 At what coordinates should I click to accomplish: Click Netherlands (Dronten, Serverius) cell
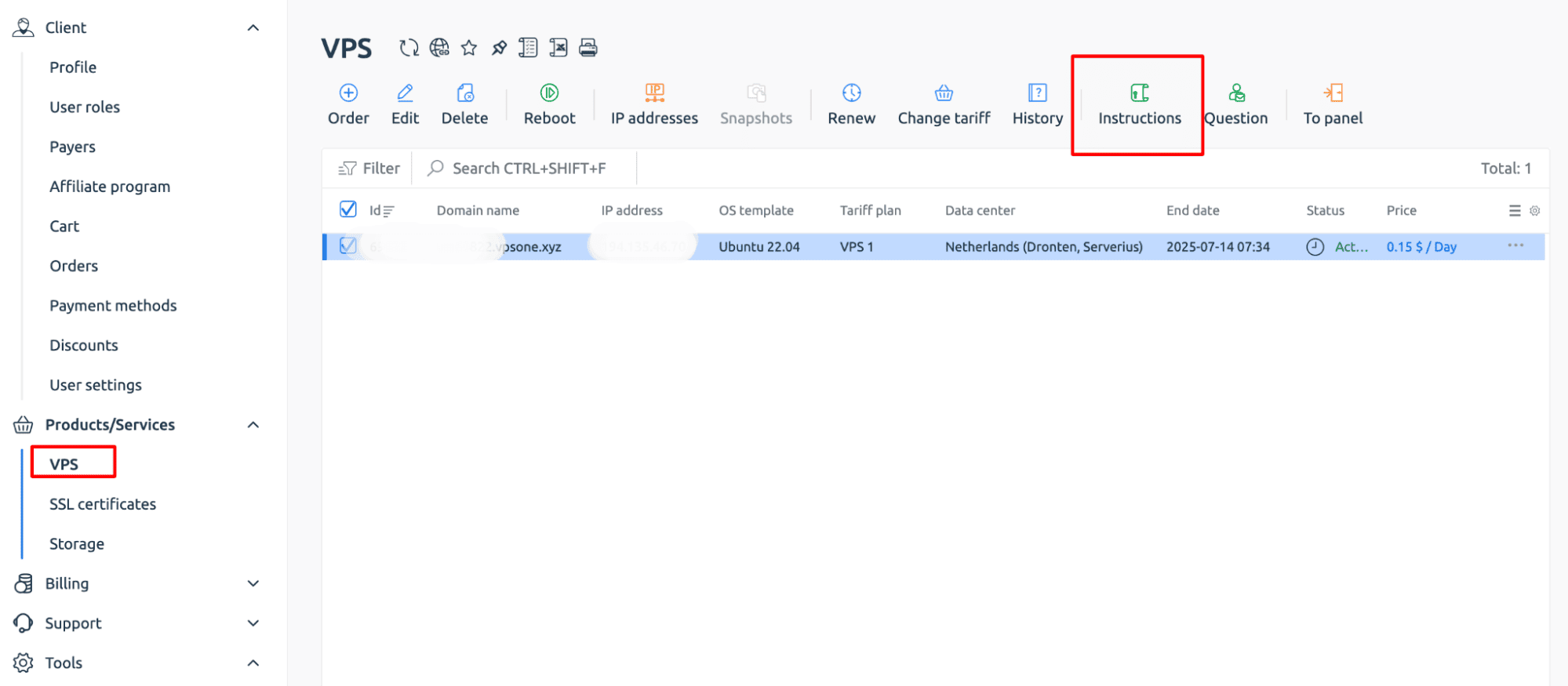point(1044,247)
